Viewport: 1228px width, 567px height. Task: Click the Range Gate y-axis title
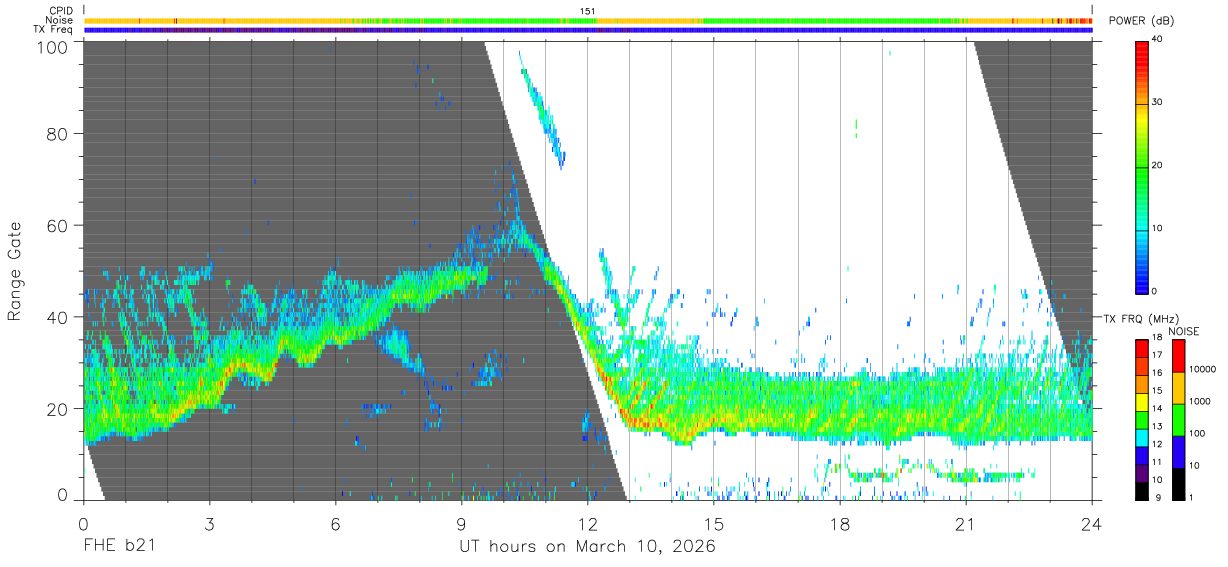click(15, 272)
